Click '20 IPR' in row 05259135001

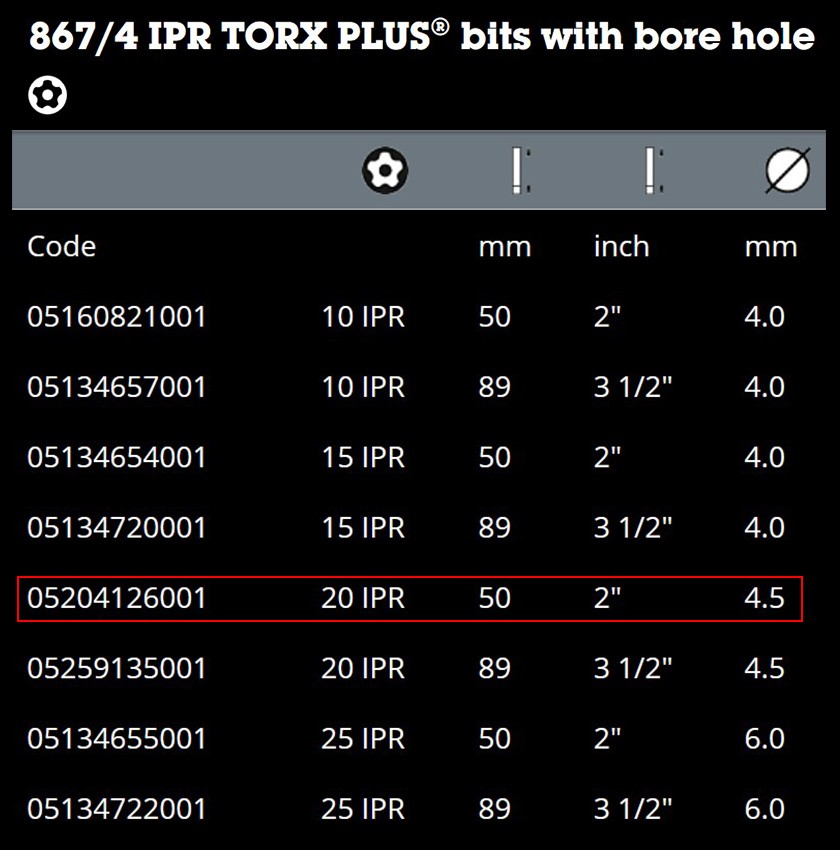coord(363,668)
